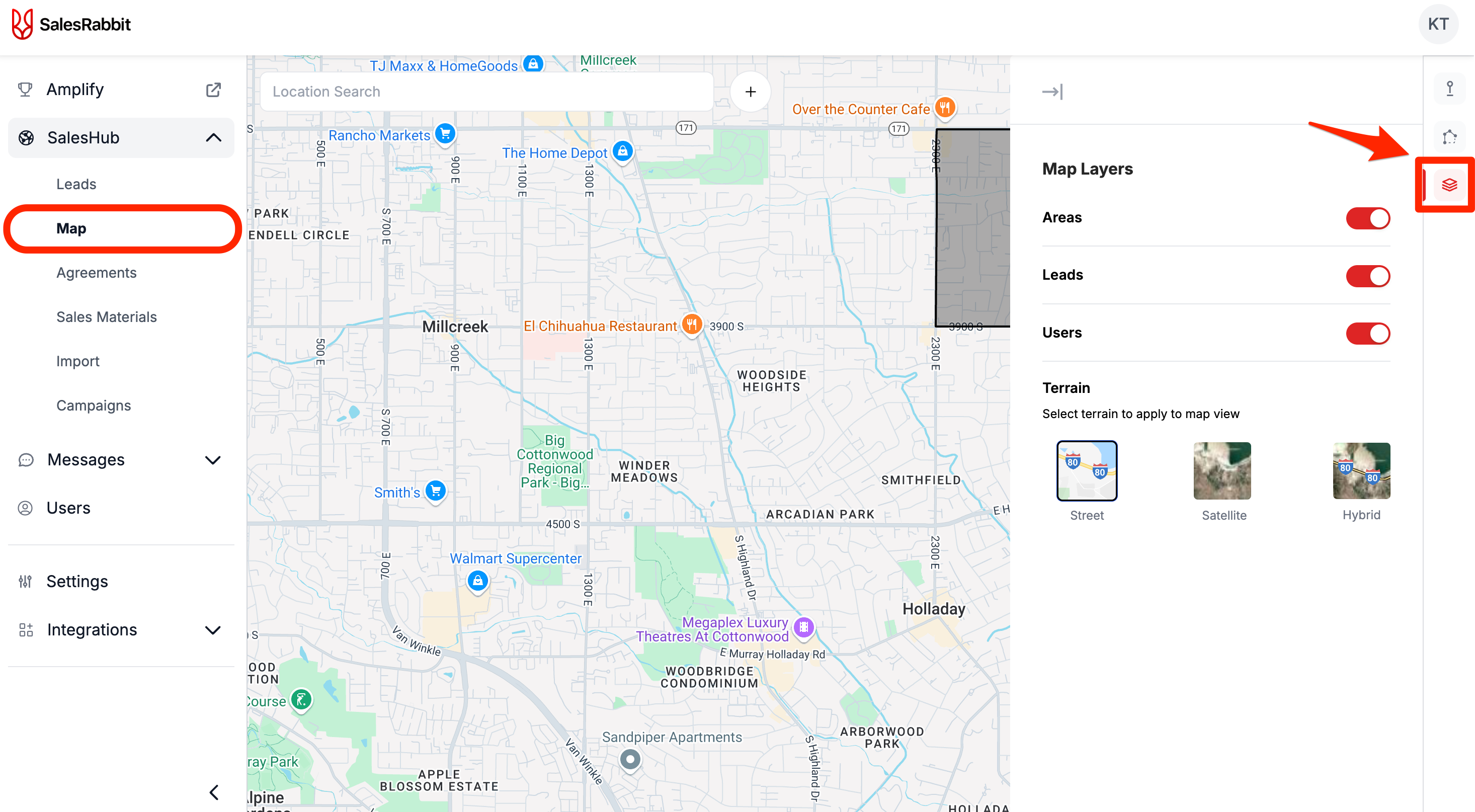Click the plus button beside Location Search
This screenshot has width=1475, height=812.
tap(750, 92)
